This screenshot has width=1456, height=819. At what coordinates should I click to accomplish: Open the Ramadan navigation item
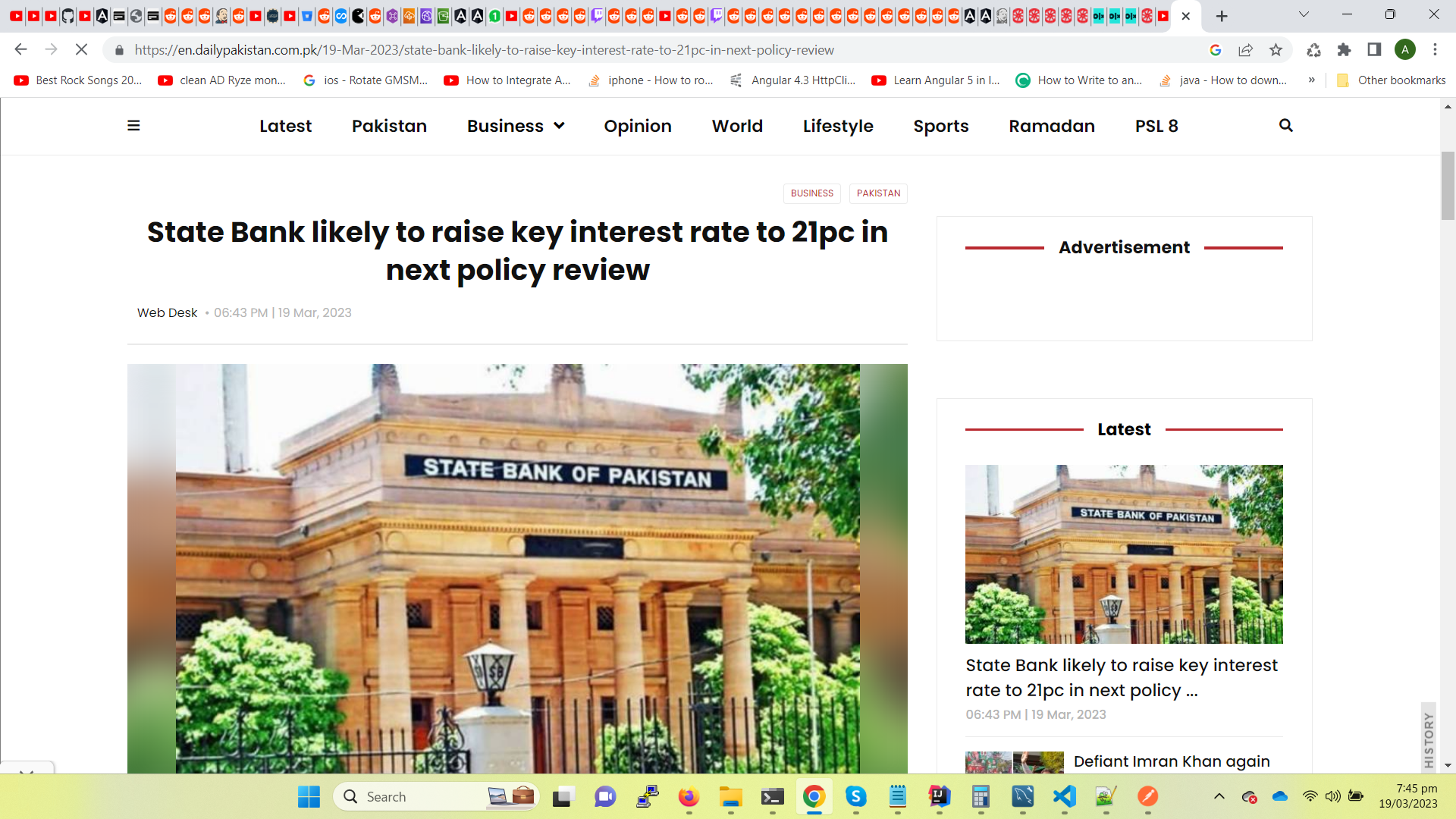pyautogui.click(x=1052, y=126)
